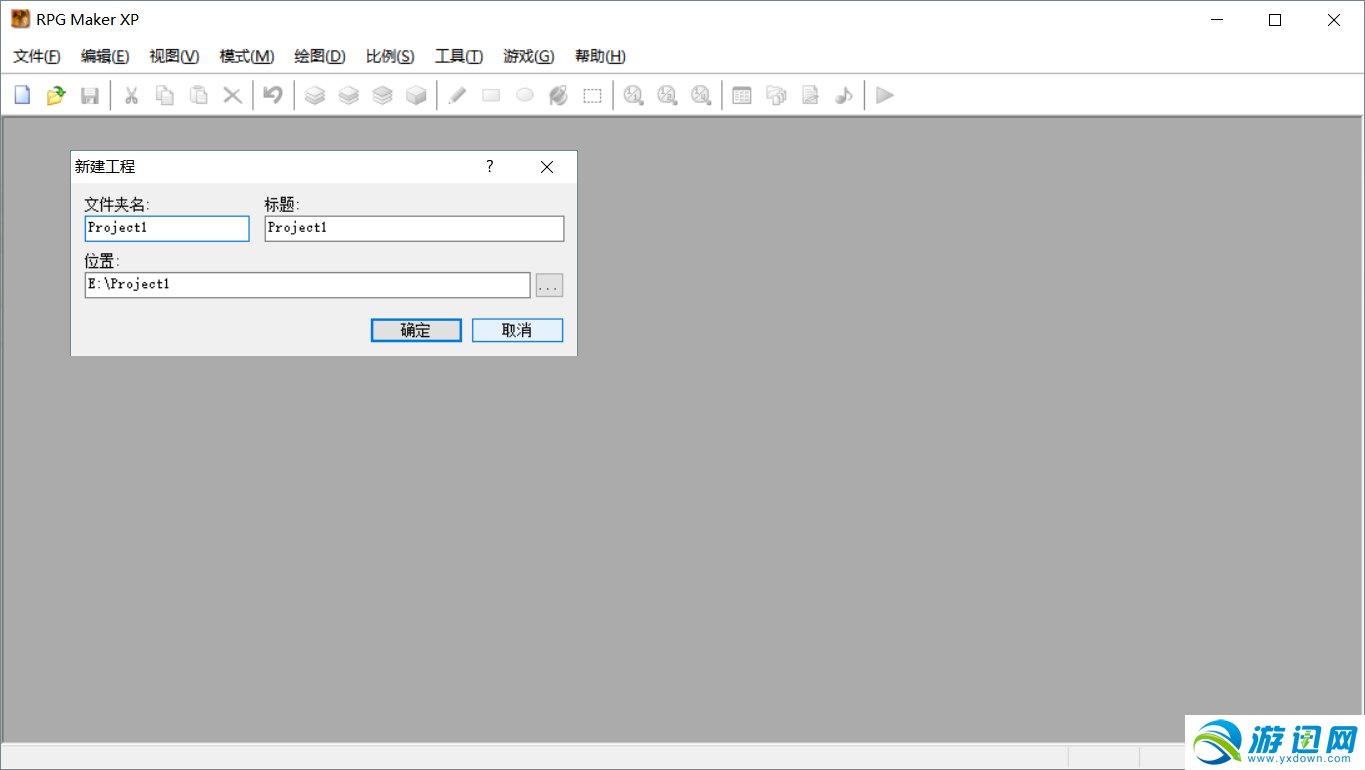Image resolution: width=1365 pixels, height=770 pixels.
Task: Set zoom to 1:2 magnifier icon
Action: [667, 95]
